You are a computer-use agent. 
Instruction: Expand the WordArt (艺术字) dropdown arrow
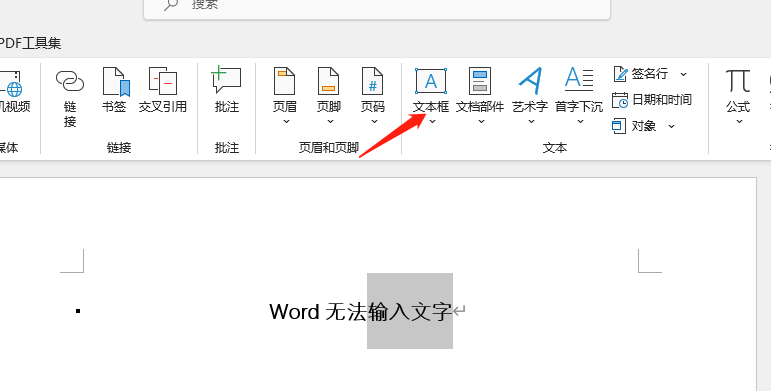pyautogui.click(x=531, y=121)
